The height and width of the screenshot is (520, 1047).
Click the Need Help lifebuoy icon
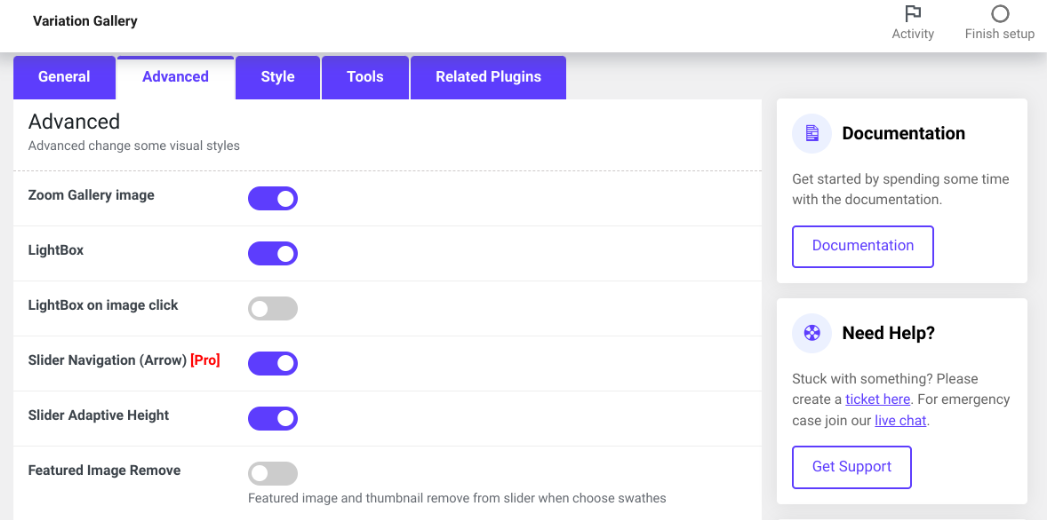click(812, 333)
